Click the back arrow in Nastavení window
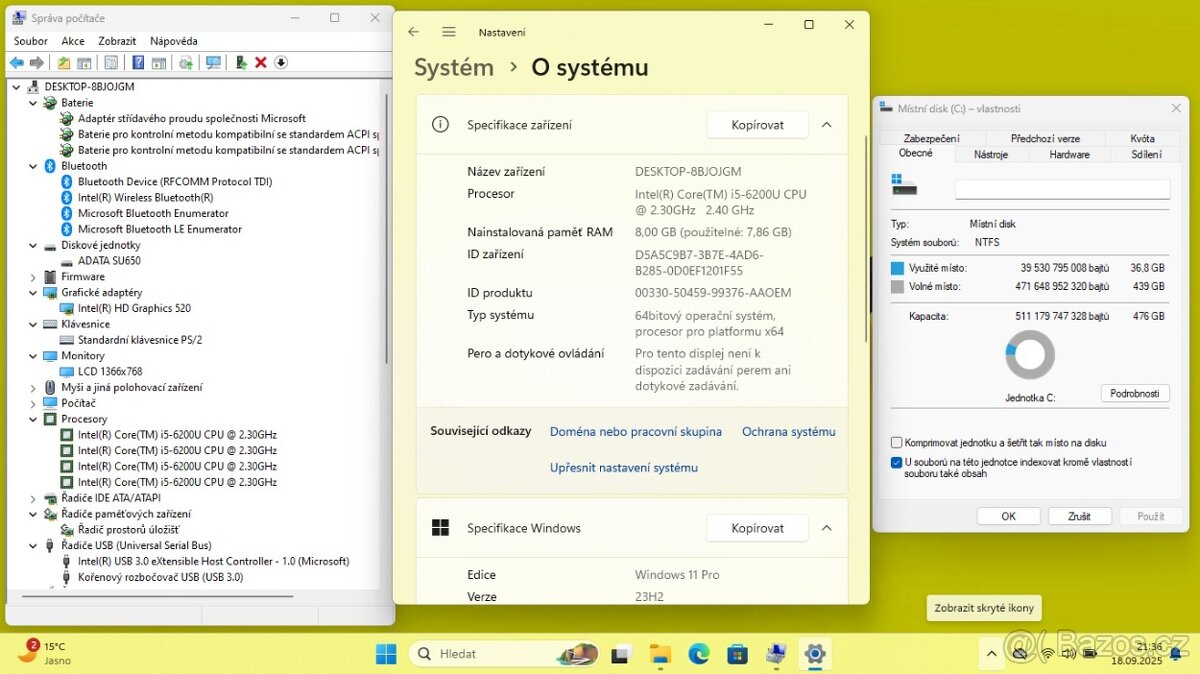The width and height of the screenshot is (1200, 674). pos(414,32)
